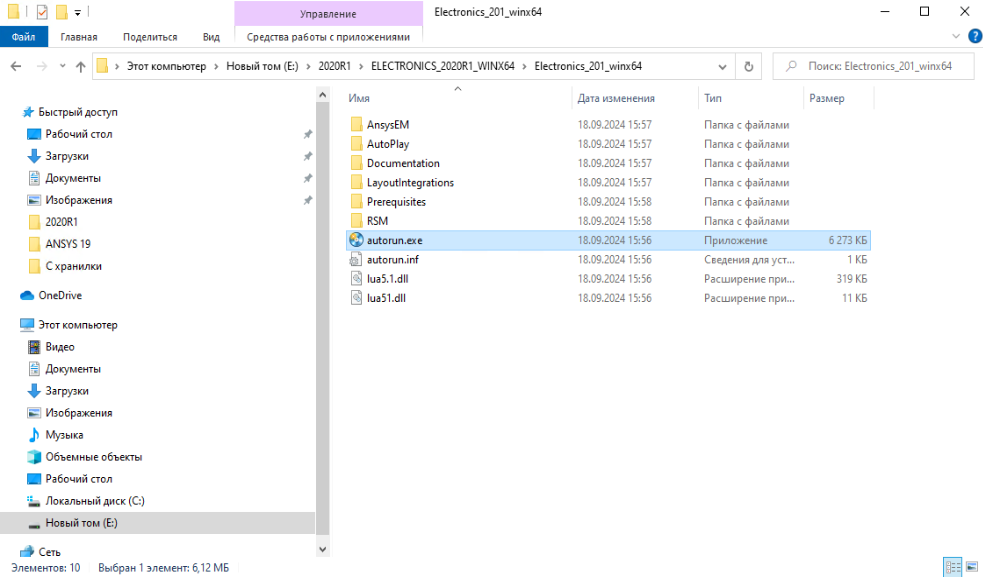
Task: Open Видео under Этот компьютер
Action: click(60, 347)
